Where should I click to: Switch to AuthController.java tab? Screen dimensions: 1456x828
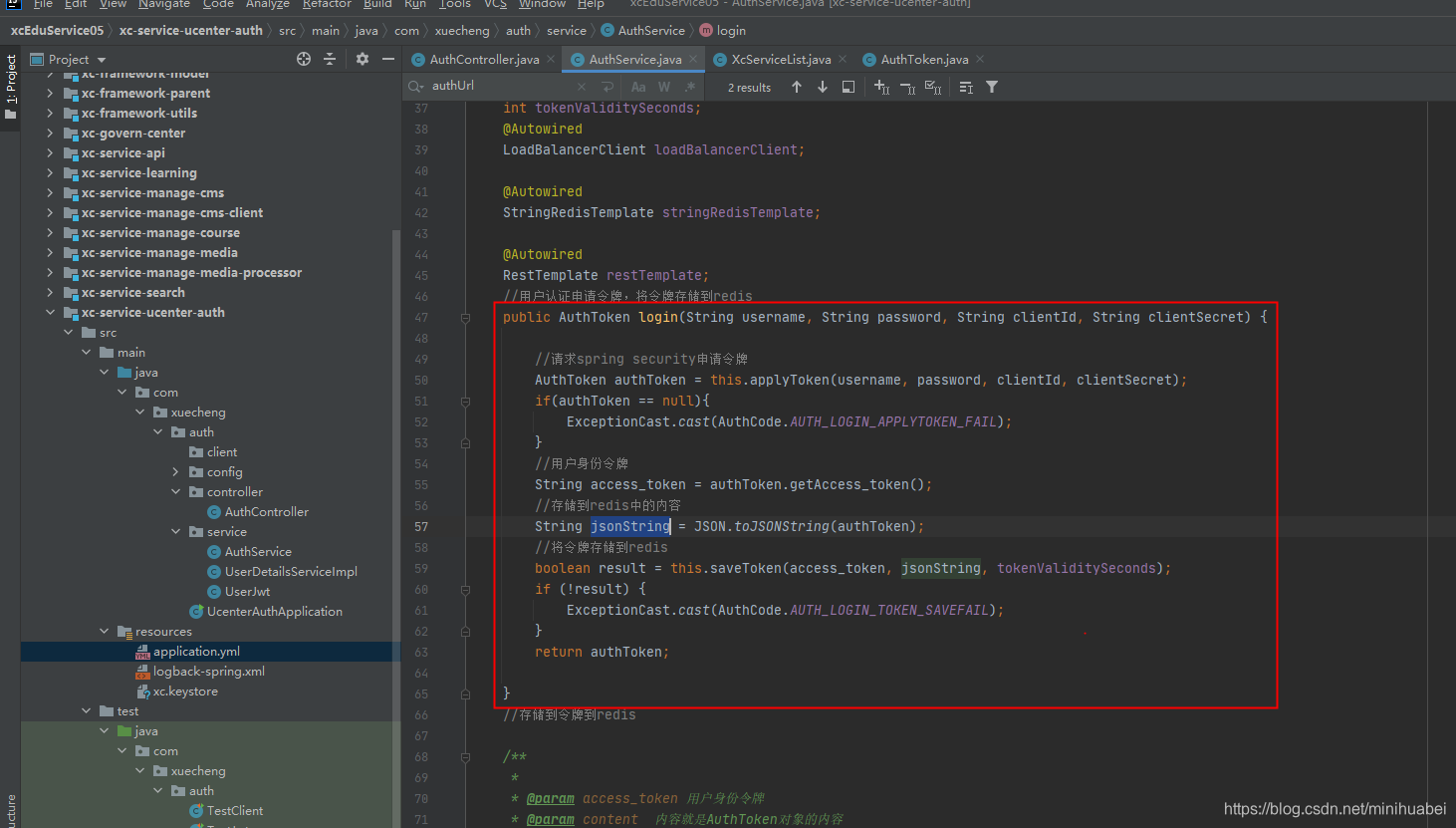(x=484, y=60)
